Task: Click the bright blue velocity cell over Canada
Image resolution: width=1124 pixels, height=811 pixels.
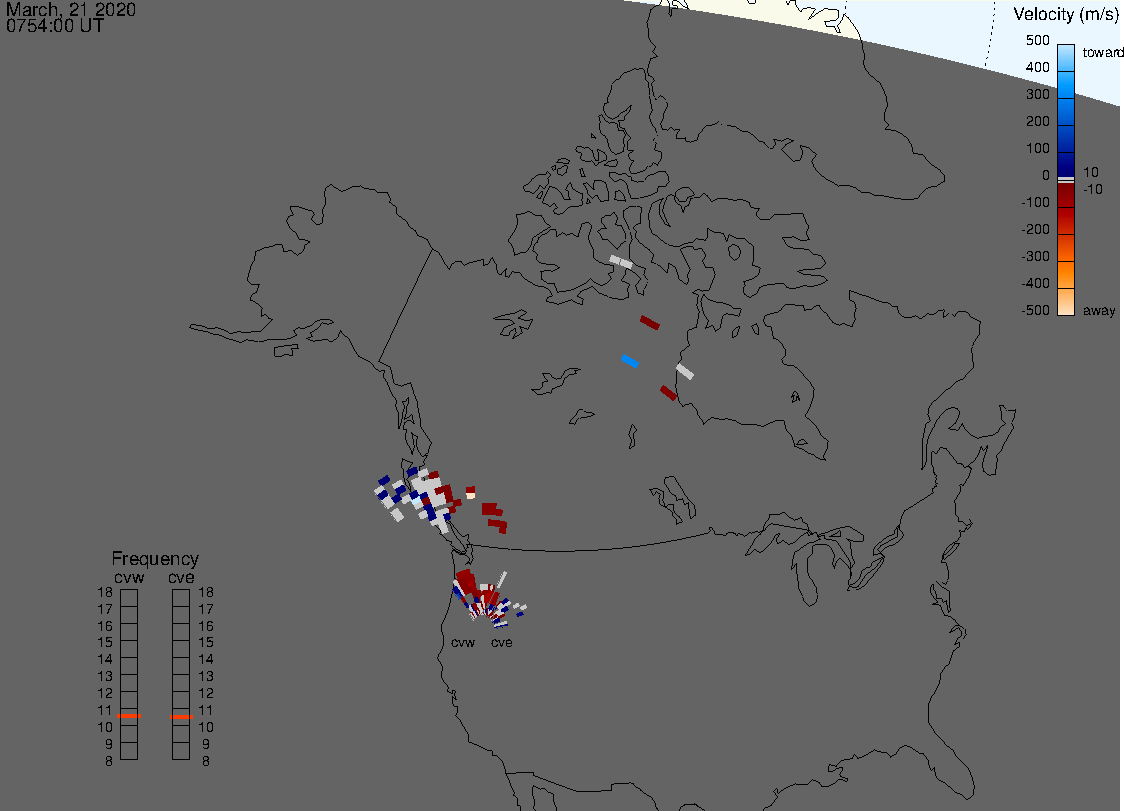Action: 630,361
